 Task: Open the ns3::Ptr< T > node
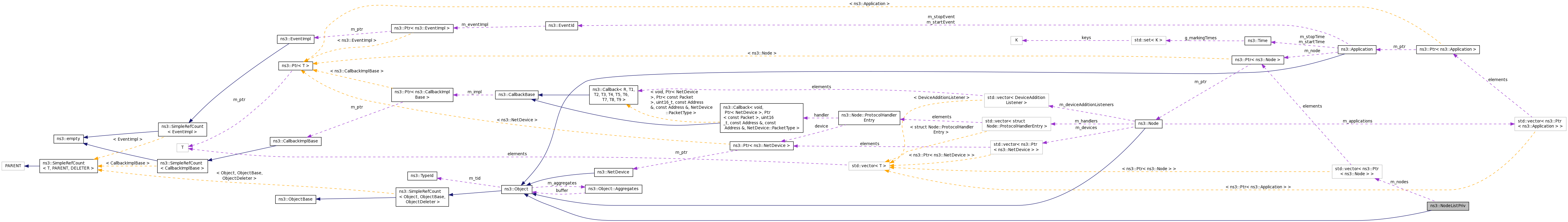point(296,66)
